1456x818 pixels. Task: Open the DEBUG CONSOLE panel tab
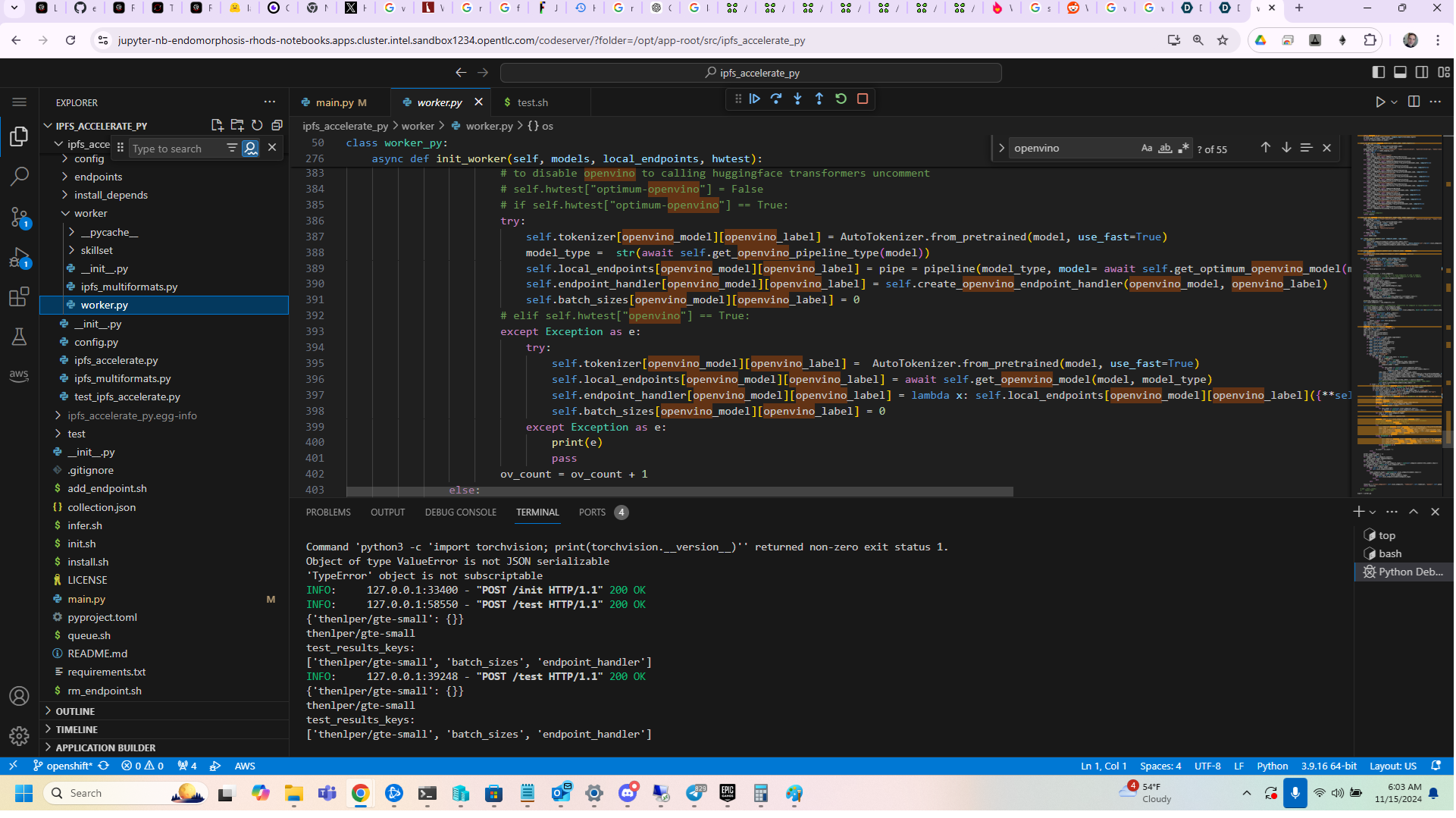(461, 513)
